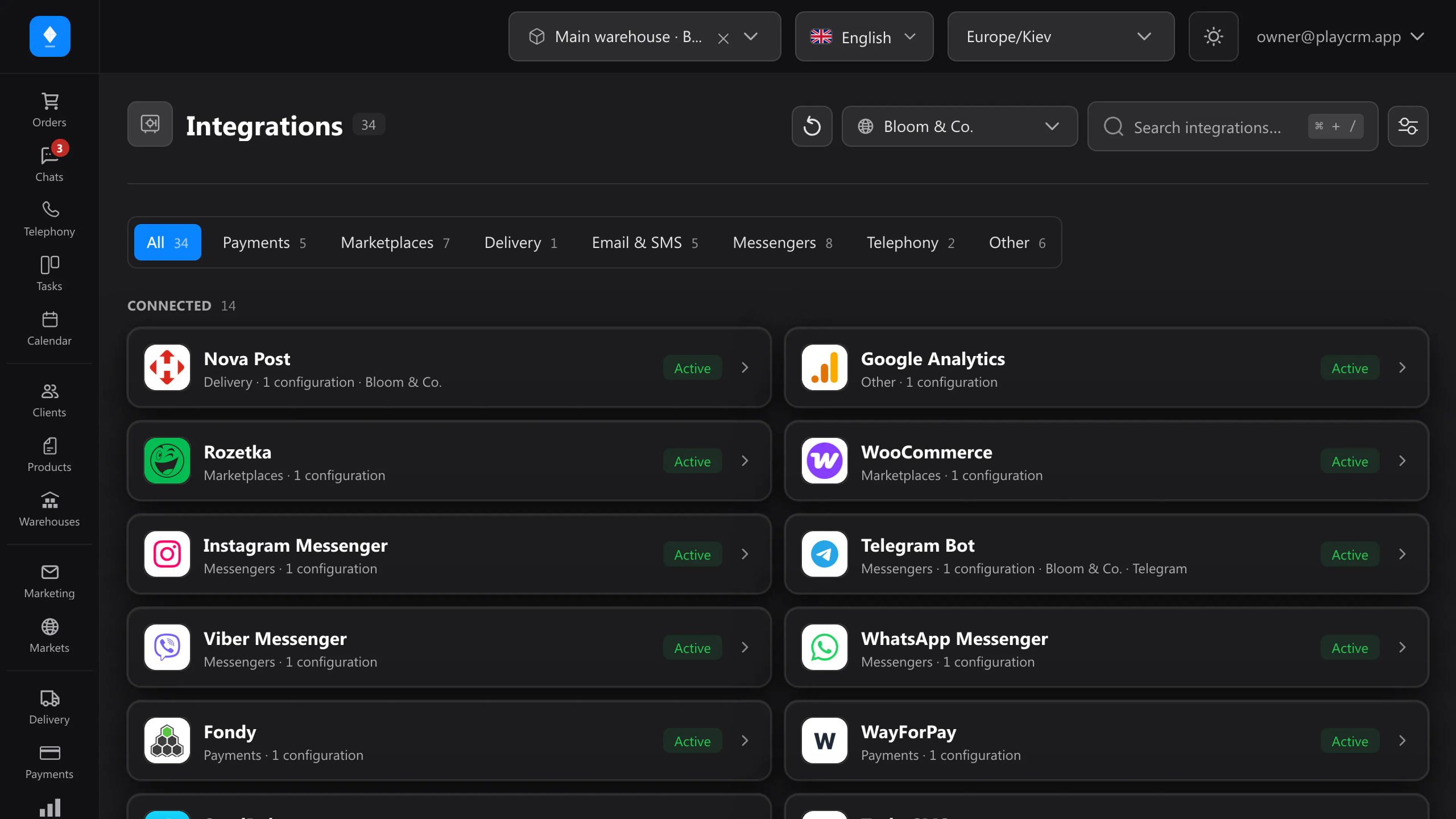Open Clients in the sidebar
Image resolution: width=1456 pixels, height=819 pixels.
pos(49,400)
